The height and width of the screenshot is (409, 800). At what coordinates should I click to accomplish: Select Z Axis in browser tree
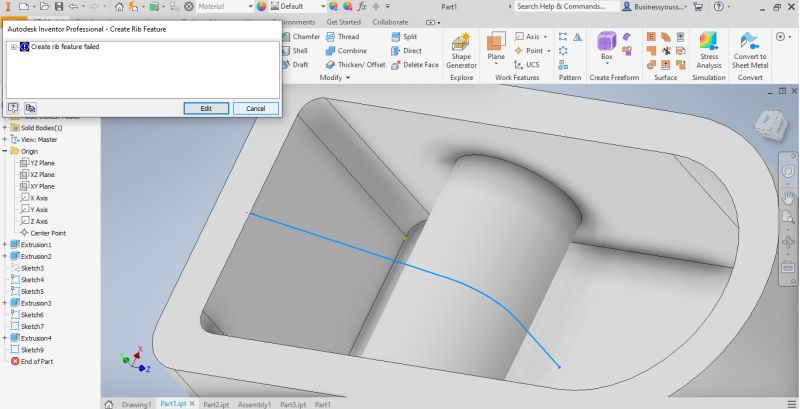click(34, 221)
